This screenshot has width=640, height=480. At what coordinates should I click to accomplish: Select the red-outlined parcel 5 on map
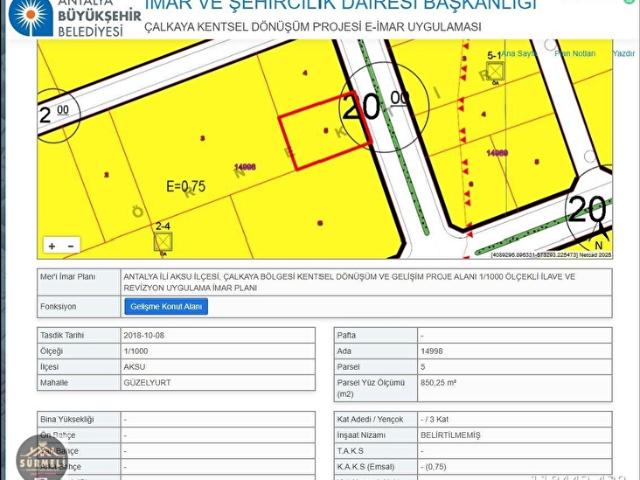coord(325,131)
